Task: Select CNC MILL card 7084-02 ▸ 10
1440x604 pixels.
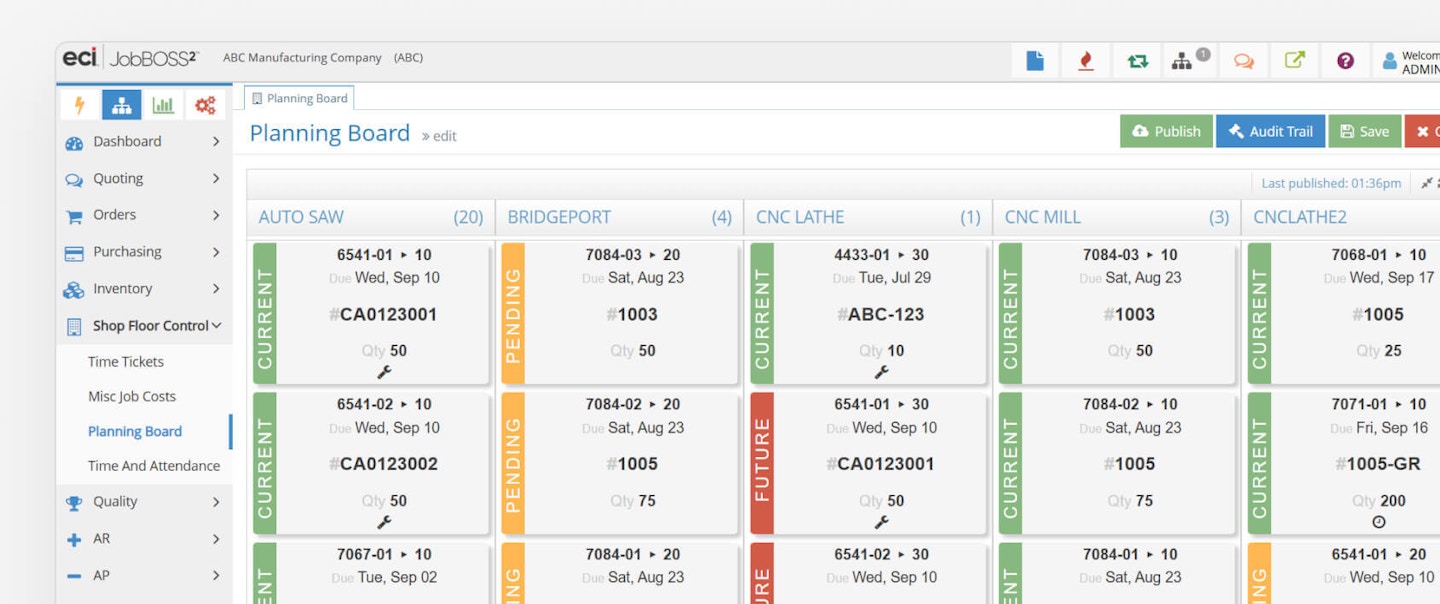Action: tap(1117, 463)
